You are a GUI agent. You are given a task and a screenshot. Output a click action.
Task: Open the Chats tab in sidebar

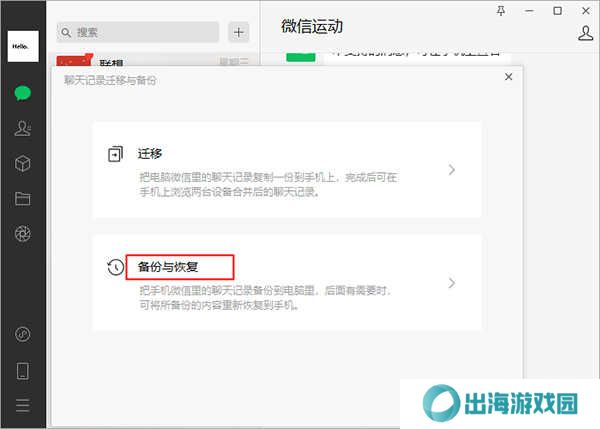click(x=23, y=93)
